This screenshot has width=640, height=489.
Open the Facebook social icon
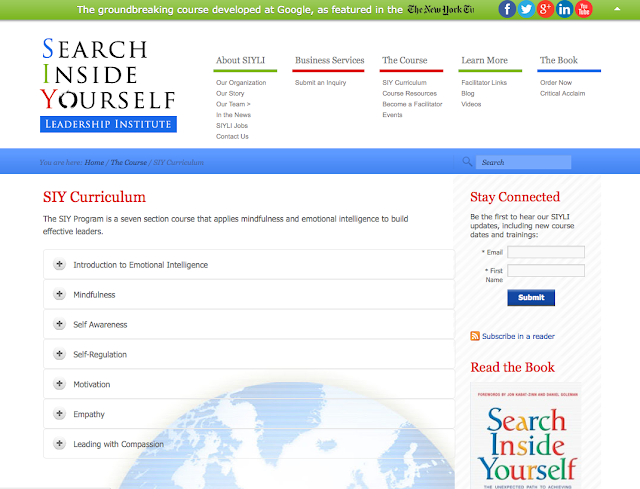(507, 9)
